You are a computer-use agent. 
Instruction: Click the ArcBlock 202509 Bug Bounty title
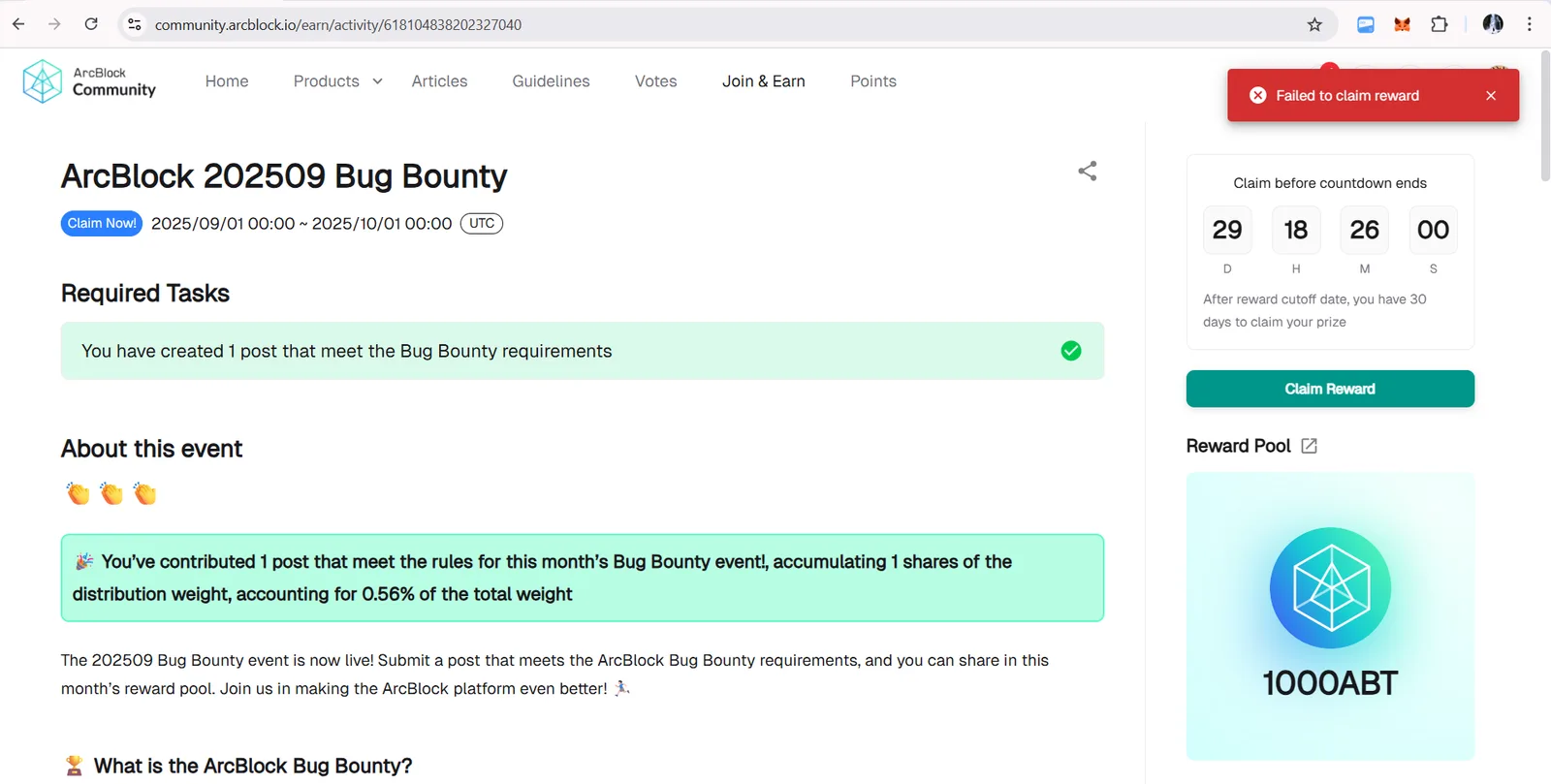click(x=284, y=176)
